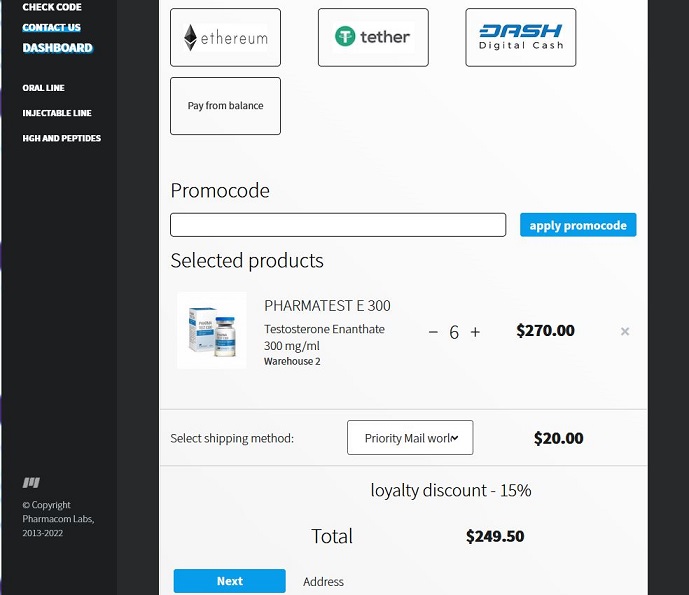The height and width of the screenshot is (595, 689).
Task: Click the footer logo above Copyright
Action: pos(31,483)
